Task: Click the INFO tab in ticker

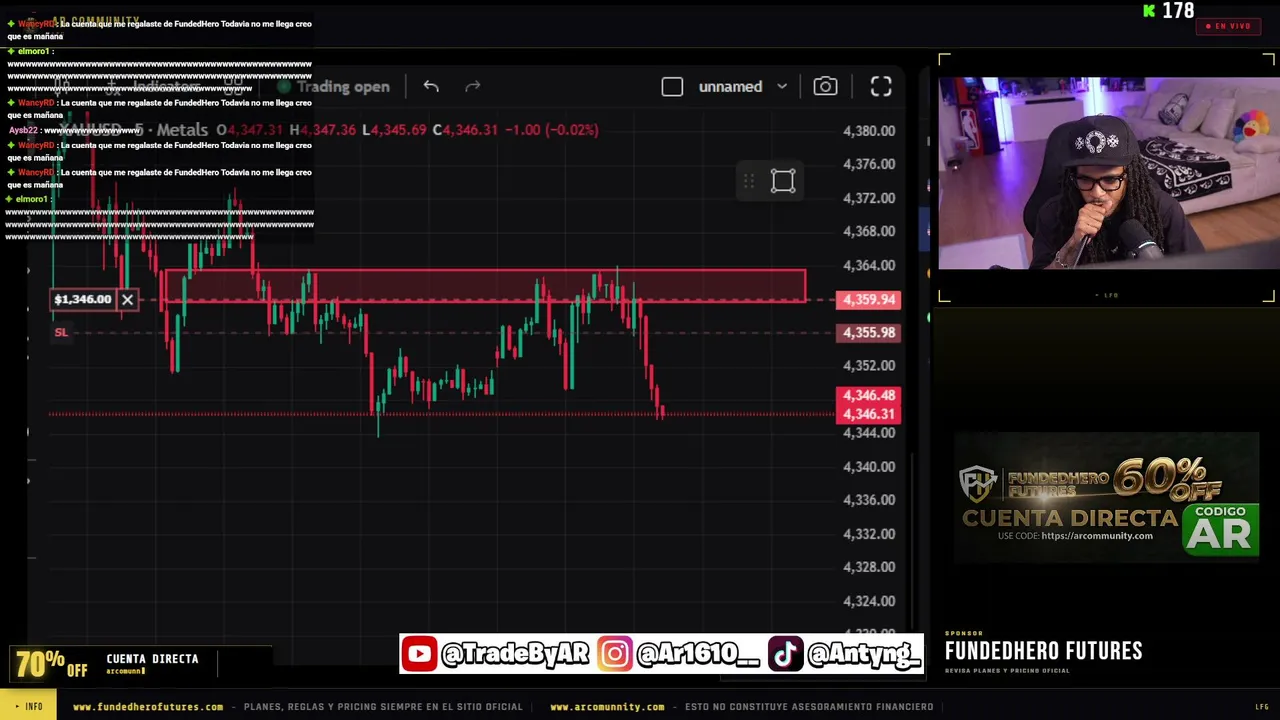Action: [29, 707]
